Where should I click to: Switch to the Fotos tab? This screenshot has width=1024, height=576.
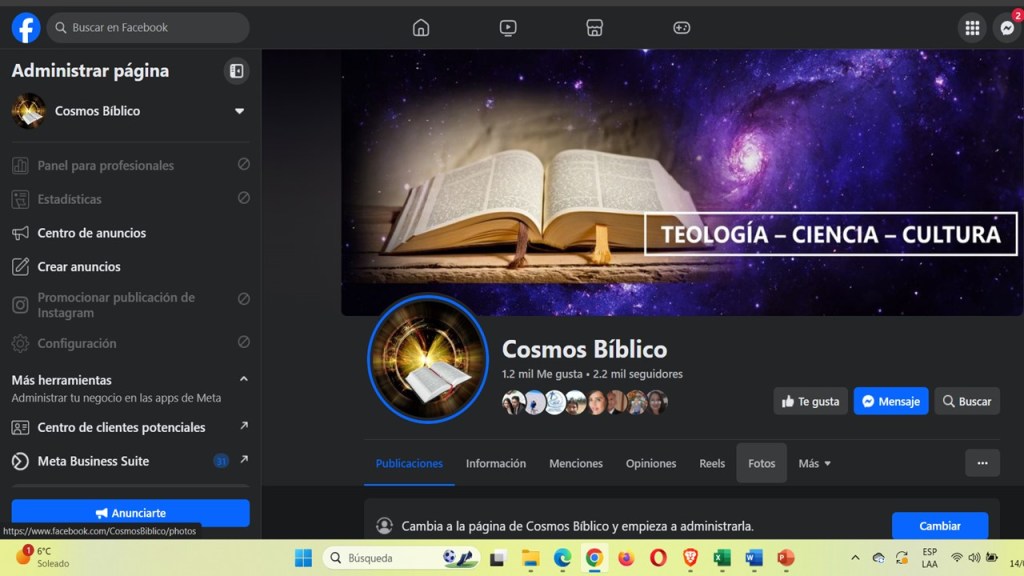click(x=761, y=464)
